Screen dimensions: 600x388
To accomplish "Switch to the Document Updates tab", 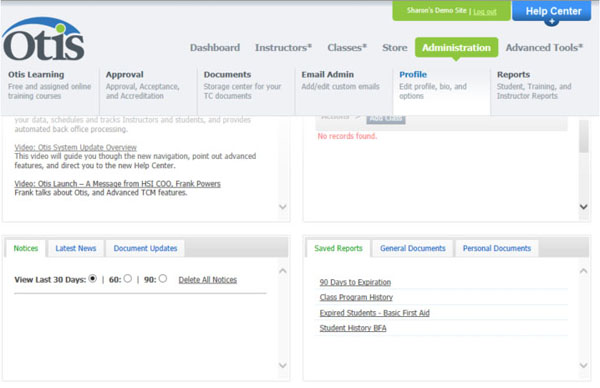I will tap(145, 248).
